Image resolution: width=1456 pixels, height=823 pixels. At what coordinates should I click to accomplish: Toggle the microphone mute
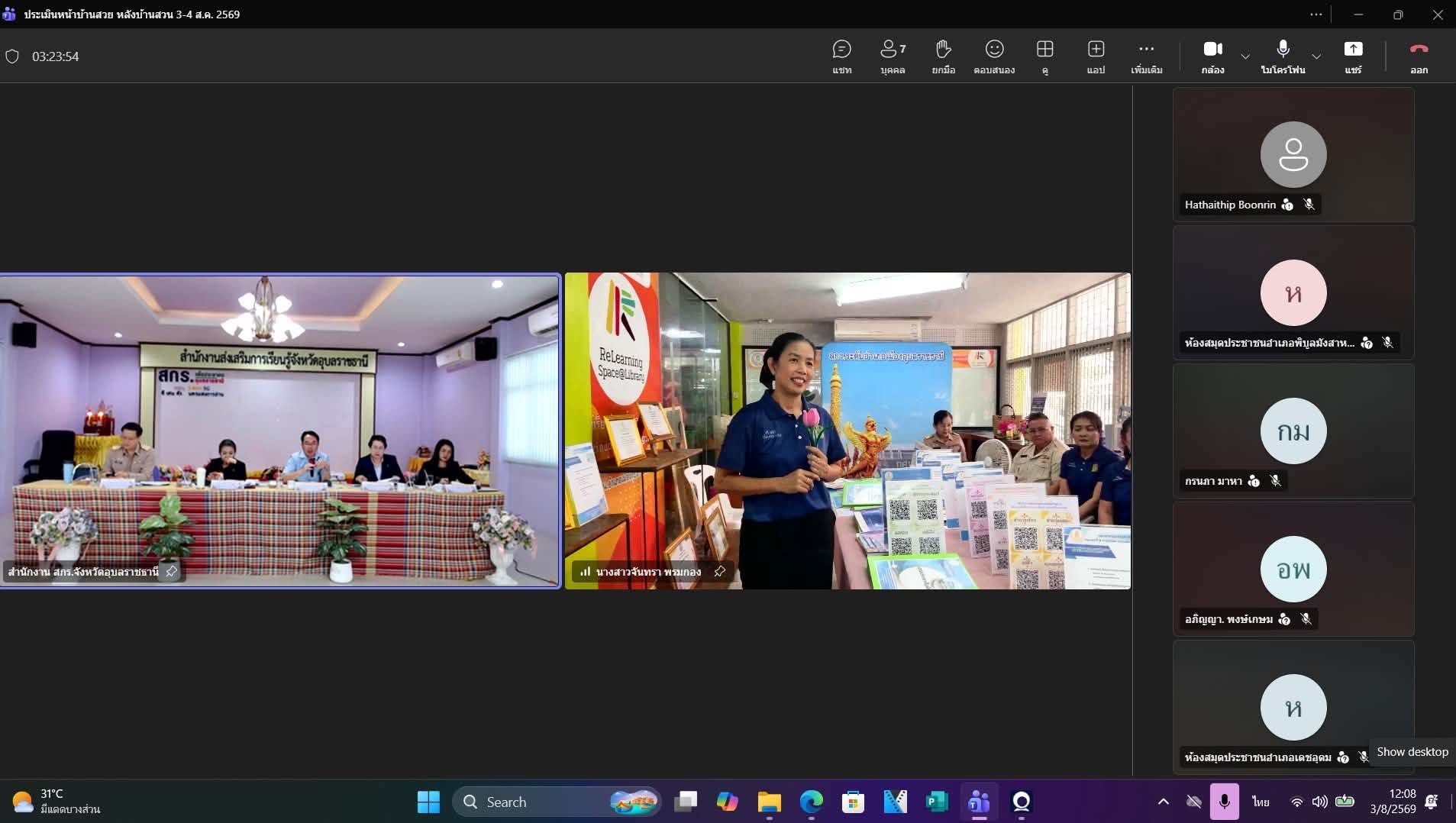click(1283, 57)
